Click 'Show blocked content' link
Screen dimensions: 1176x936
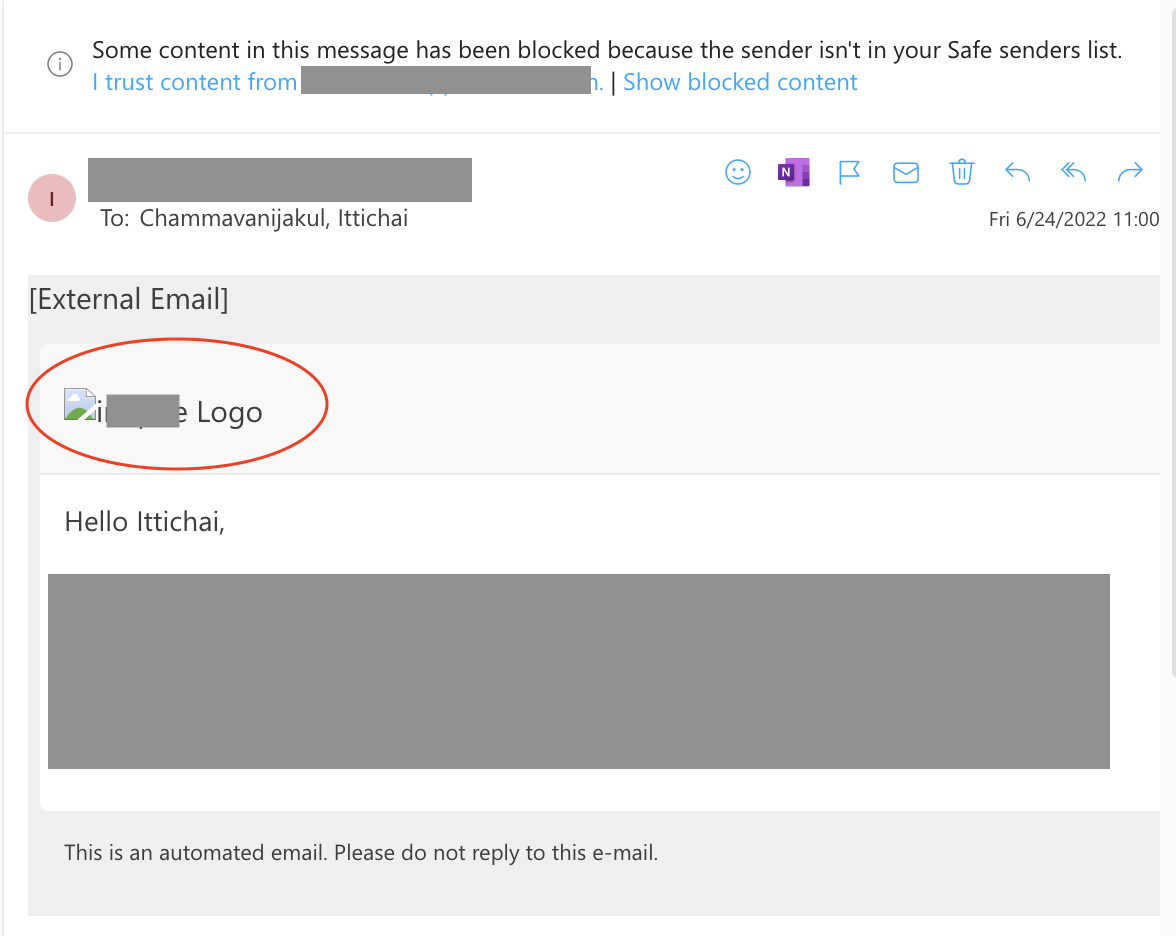[740, 82]
